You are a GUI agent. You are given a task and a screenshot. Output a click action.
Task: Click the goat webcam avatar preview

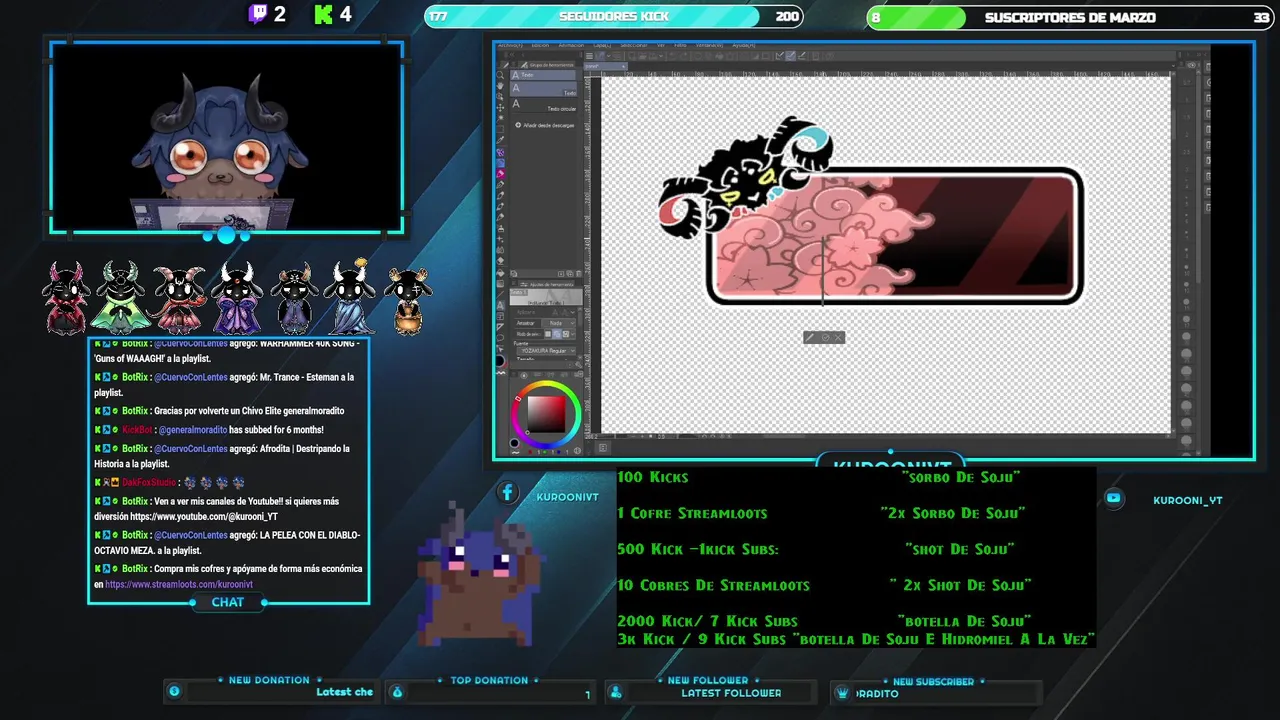226,137
